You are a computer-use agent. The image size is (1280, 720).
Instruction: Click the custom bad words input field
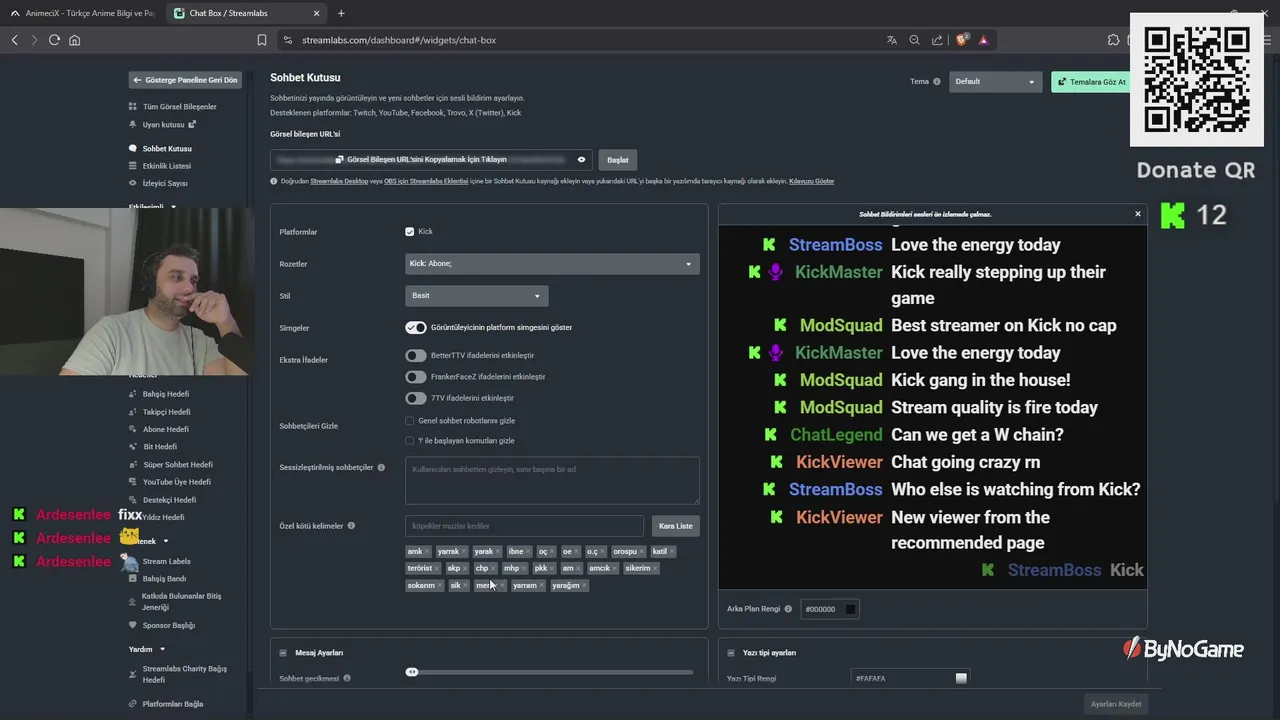click(524, 526)
